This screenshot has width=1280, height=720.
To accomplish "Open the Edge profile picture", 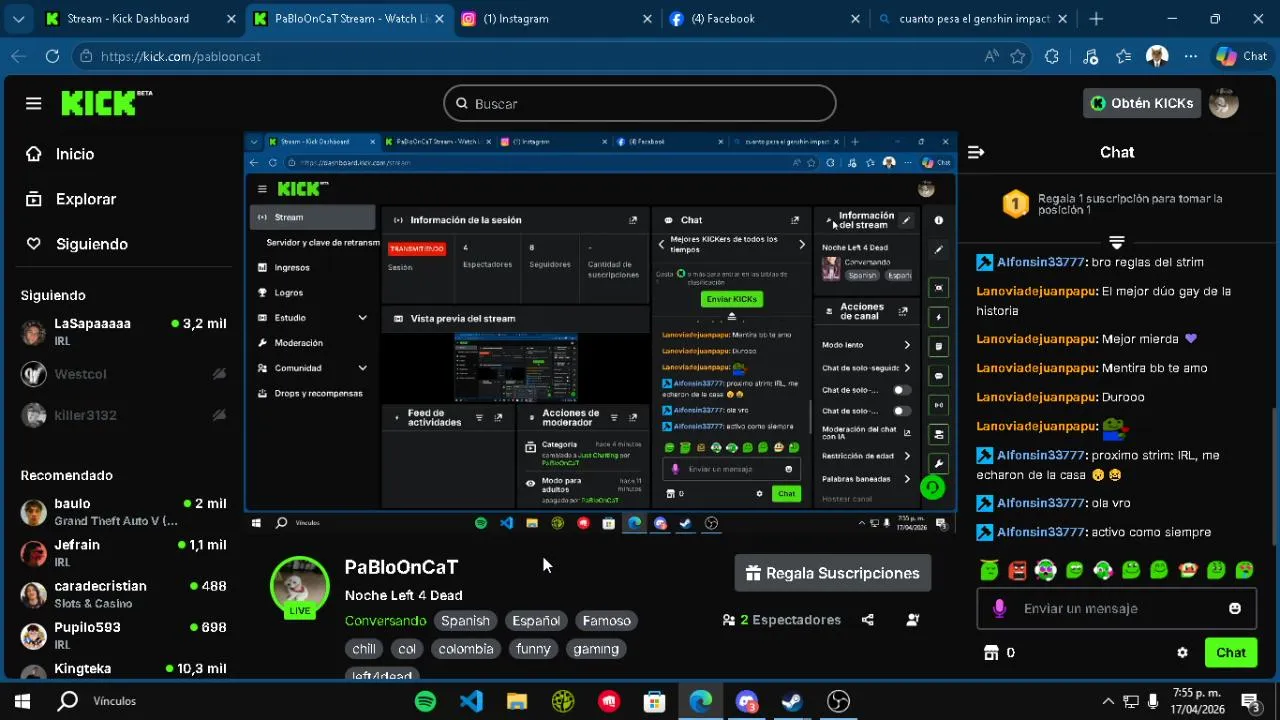I will coord(1157,56).
